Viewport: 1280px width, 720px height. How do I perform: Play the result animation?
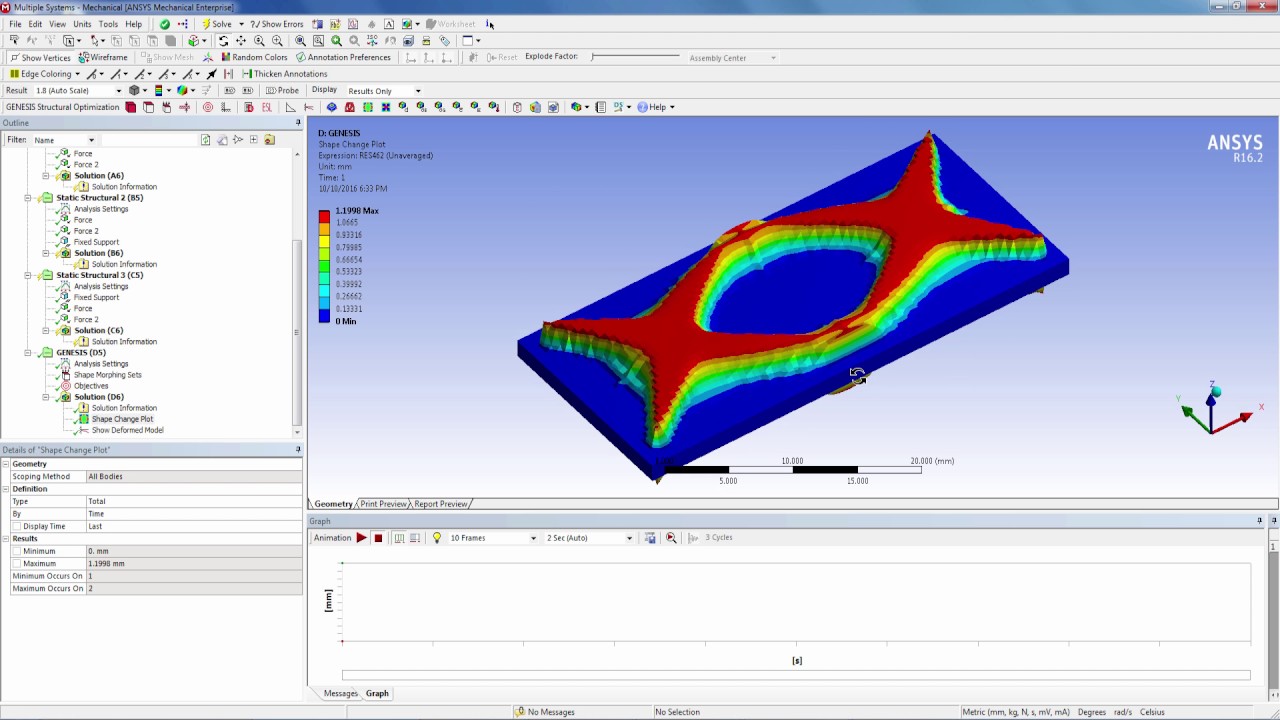[362, 538]
